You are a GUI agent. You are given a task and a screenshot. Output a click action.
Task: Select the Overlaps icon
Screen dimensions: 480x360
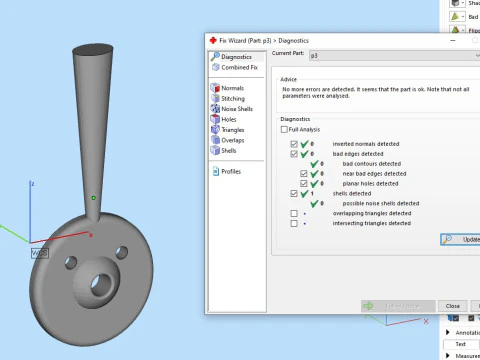[215, 140]
